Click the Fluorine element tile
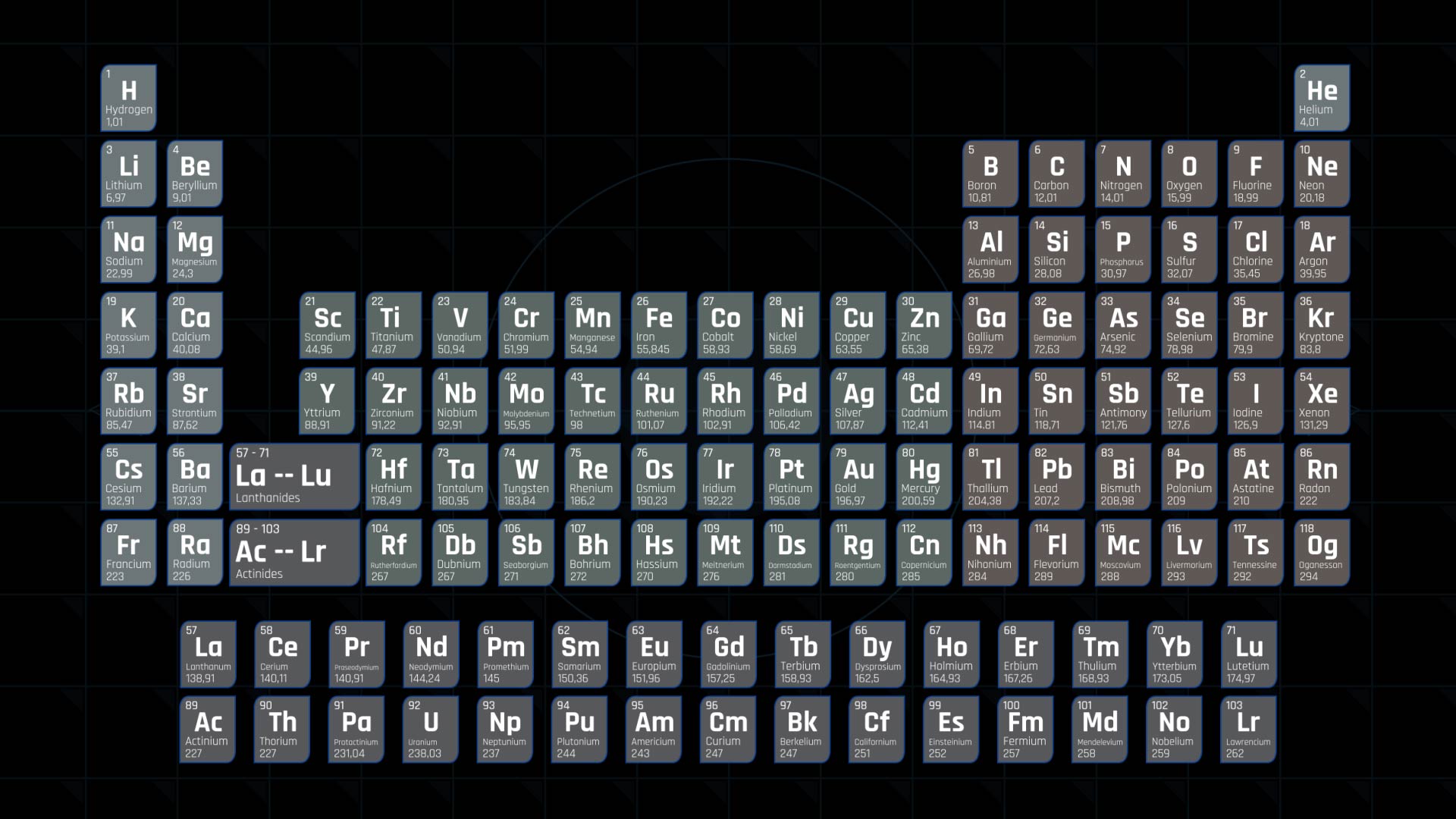This screenshot has width=1456, height=819. pyautogui.click(x=1256, y=174)
